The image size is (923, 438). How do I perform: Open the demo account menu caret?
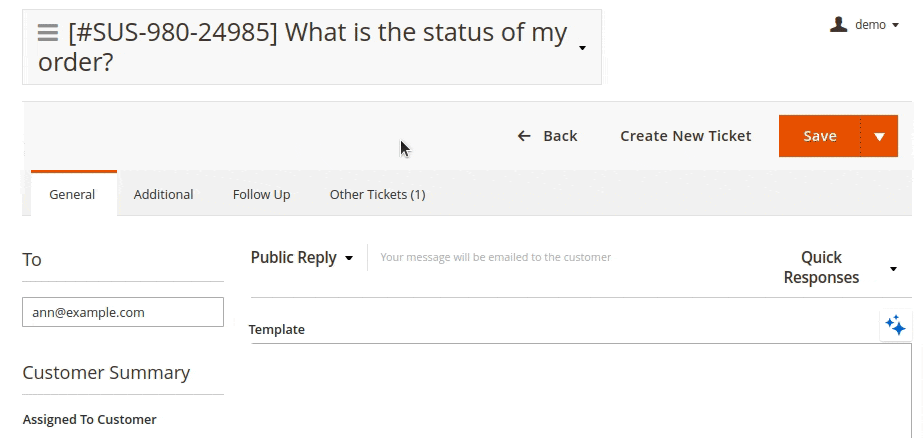click(x=894, y=25)
